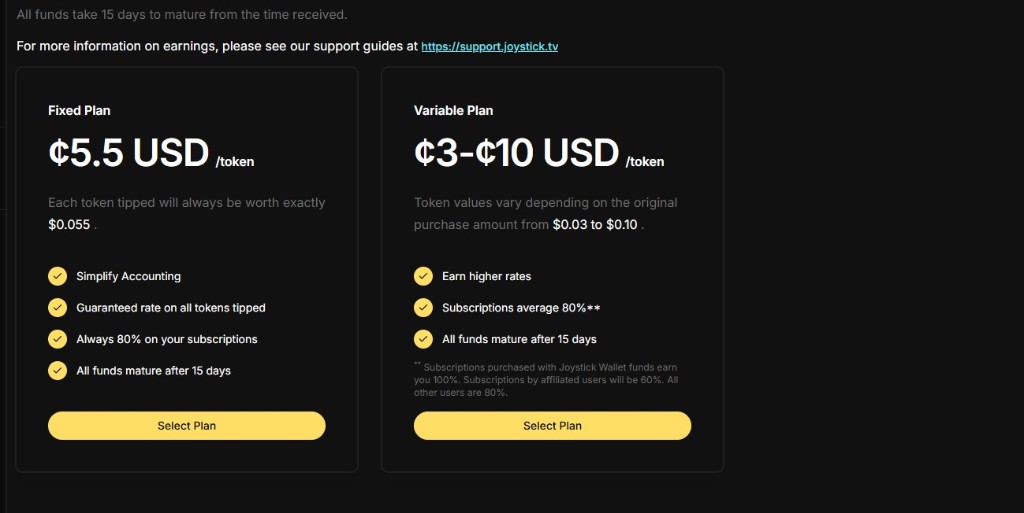Click the ¢5.5 USD price text
1024x513 pixels.
click(x=129, y=153)
